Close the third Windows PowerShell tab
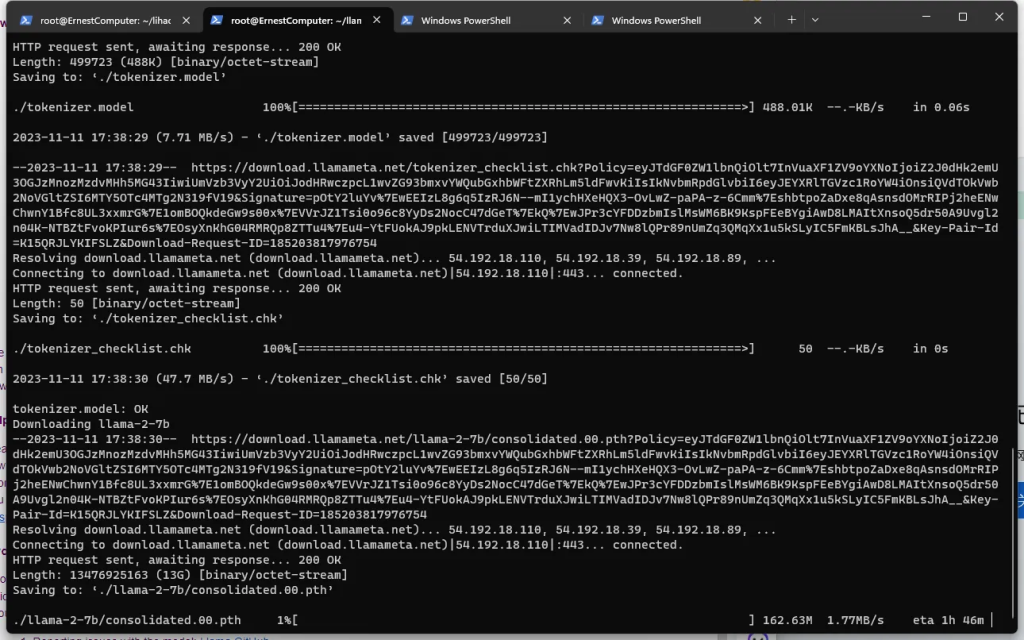 pyautogui.click(x=566, y=20)
